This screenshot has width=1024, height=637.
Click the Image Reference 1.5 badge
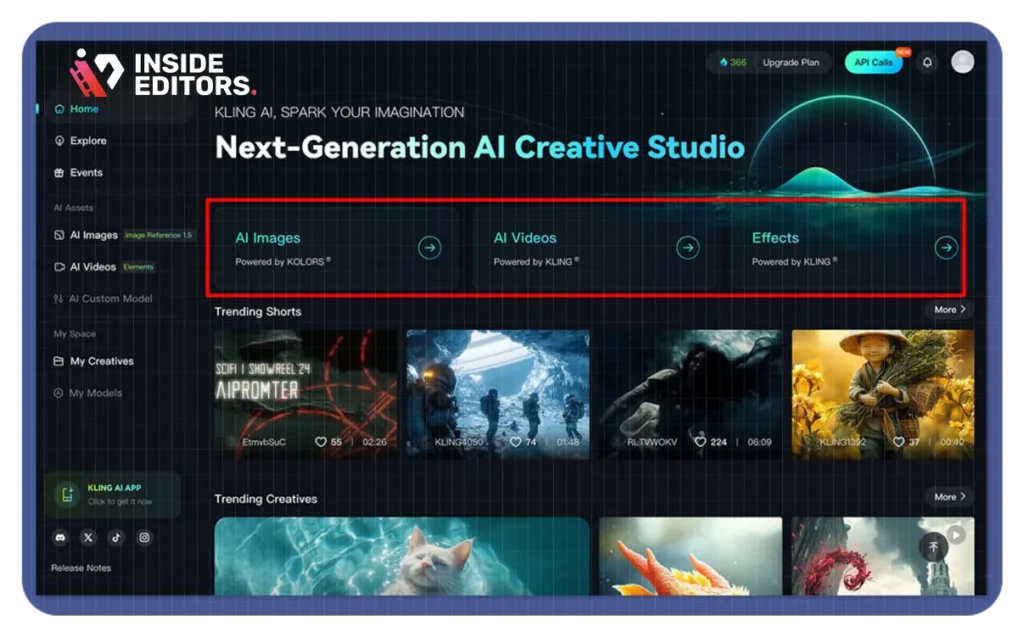click(x=159, y=235)
